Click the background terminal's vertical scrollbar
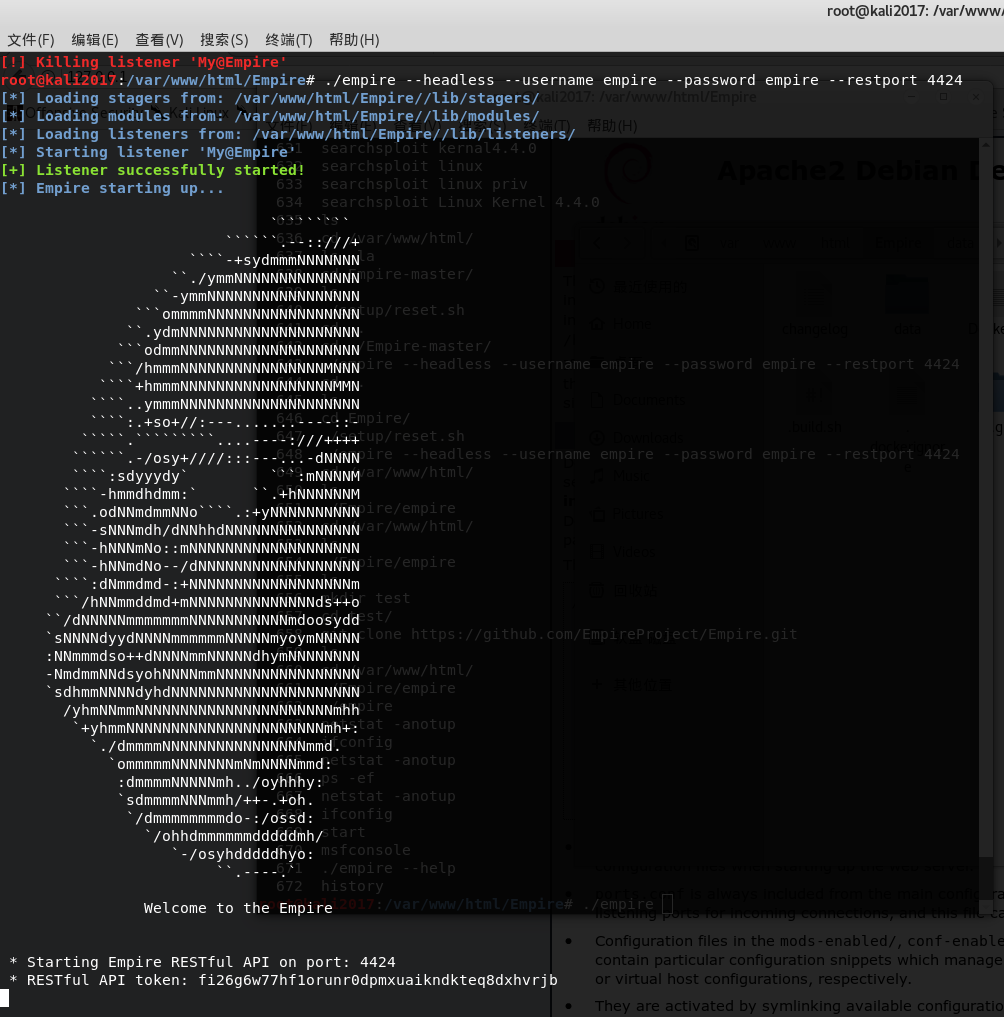The width and height of the screenshot is (1004, 1017). (x=985, y=500)
